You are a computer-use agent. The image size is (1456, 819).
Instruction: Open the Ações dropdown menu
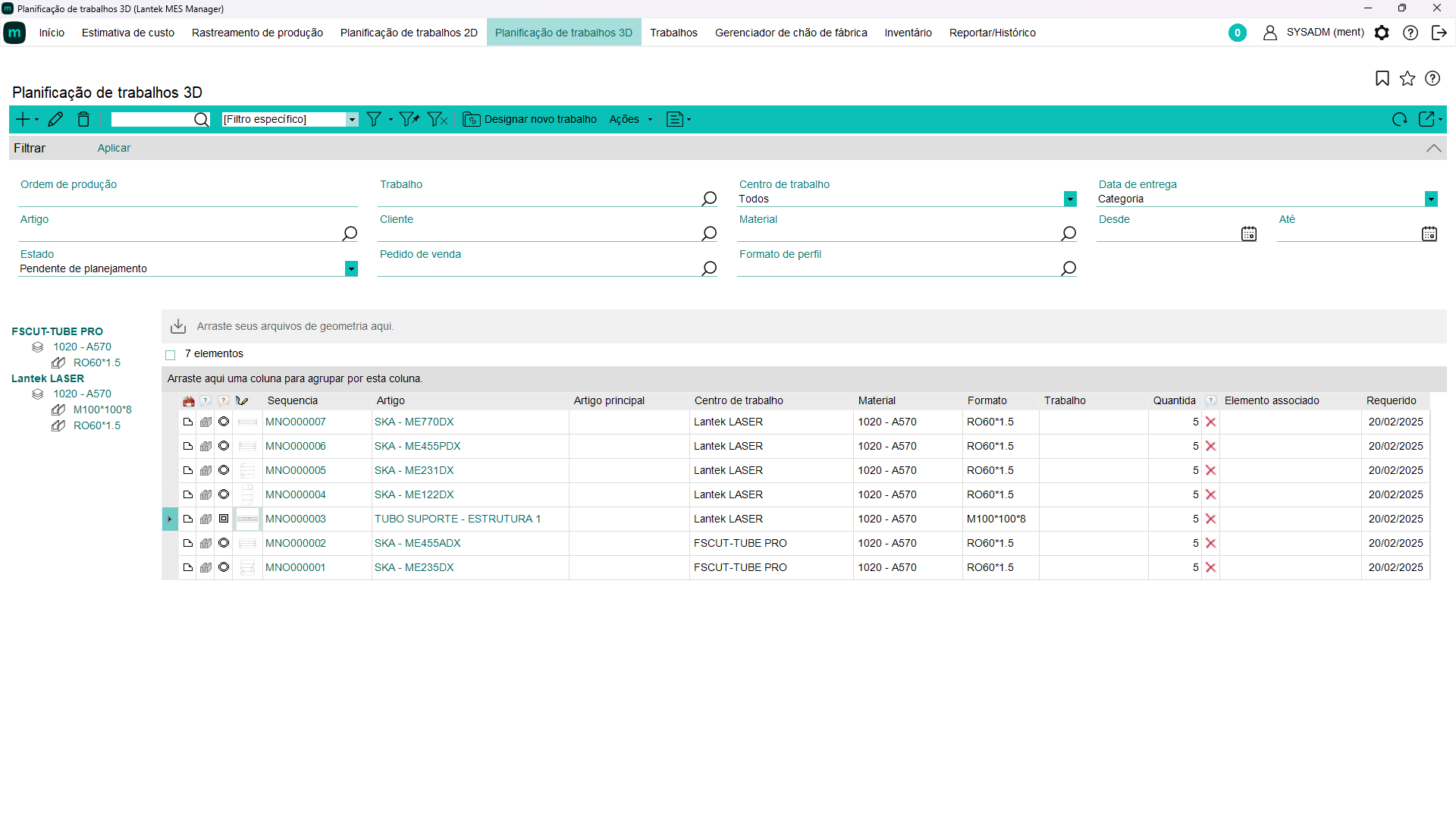click(630, 119)
